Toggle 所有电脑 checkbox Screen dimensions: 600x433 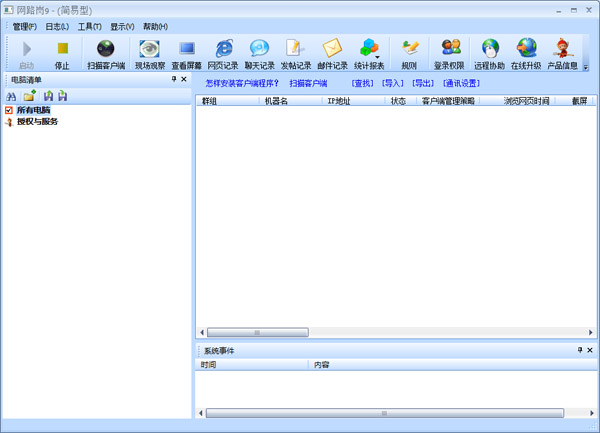pos(9,111)
